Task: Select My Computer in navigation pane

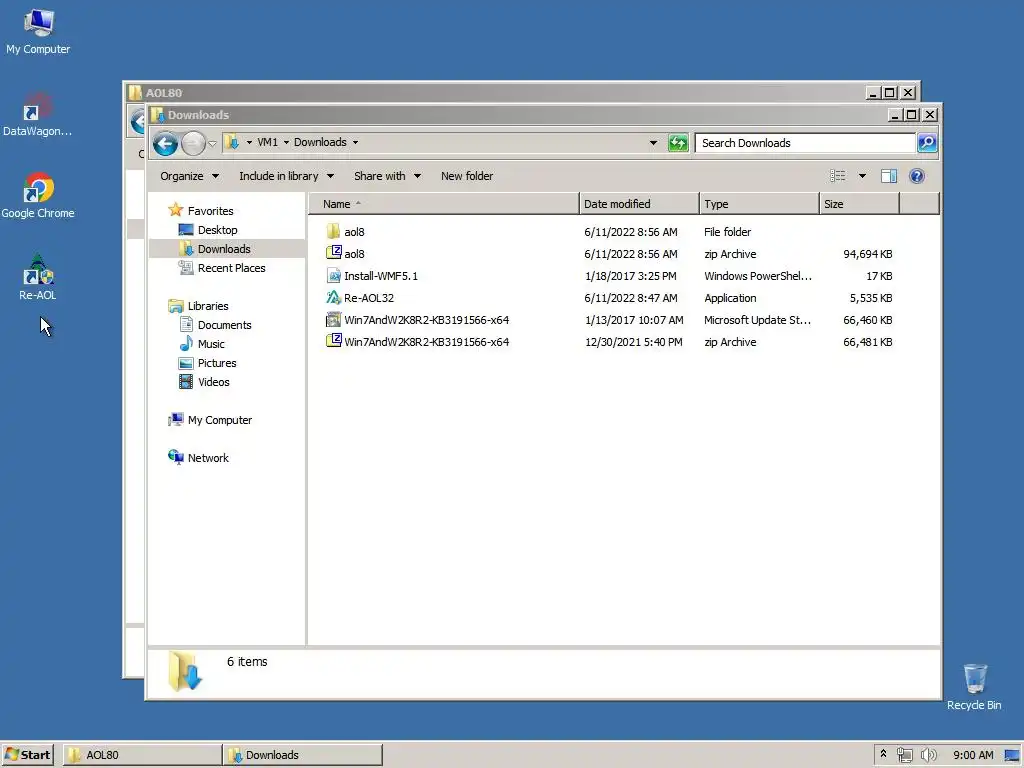Action: coord(210,420)
